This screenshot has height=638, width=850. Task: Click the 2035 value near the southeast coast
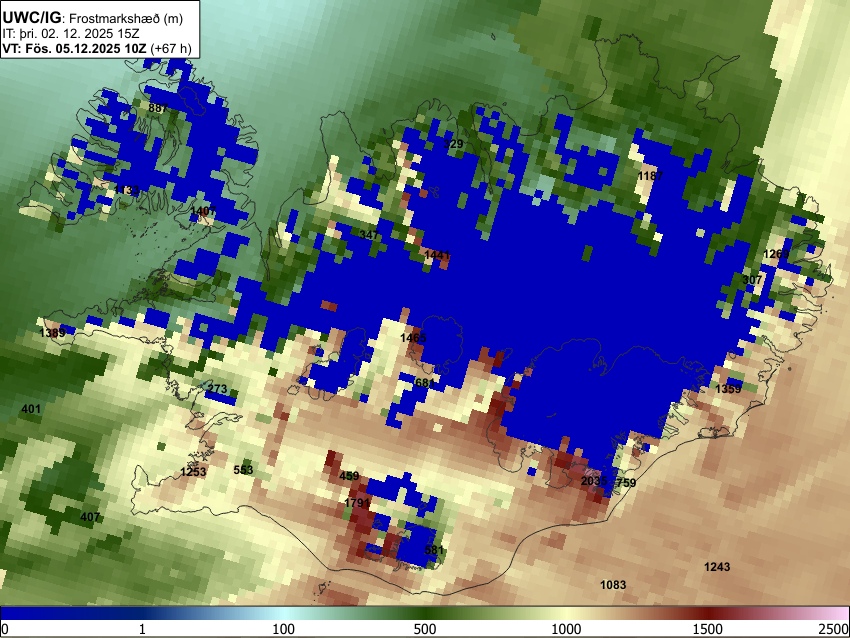click(x=594, y=481)
